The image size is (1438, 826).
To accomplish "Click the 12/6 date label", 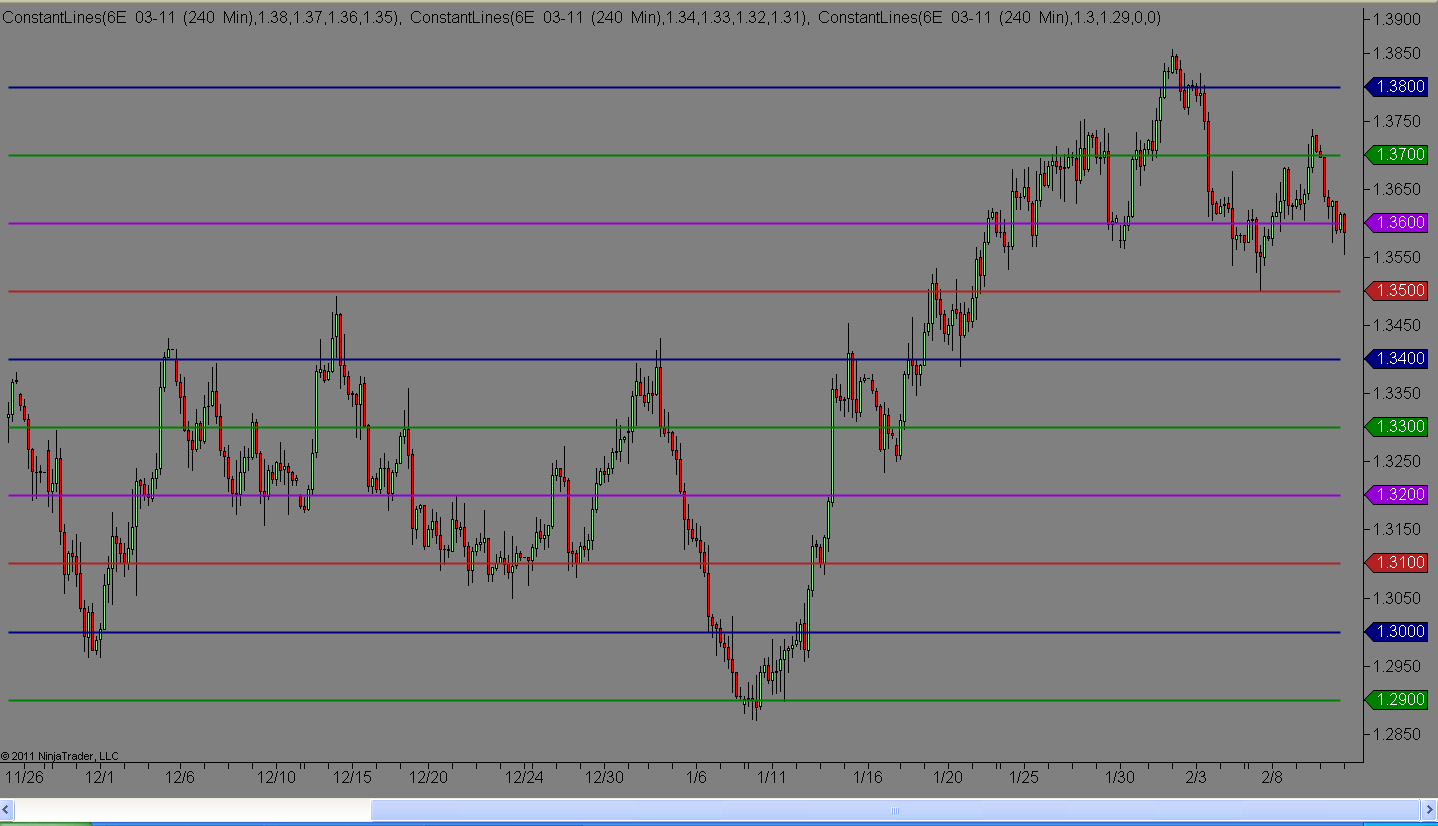I will pos(179,777).
